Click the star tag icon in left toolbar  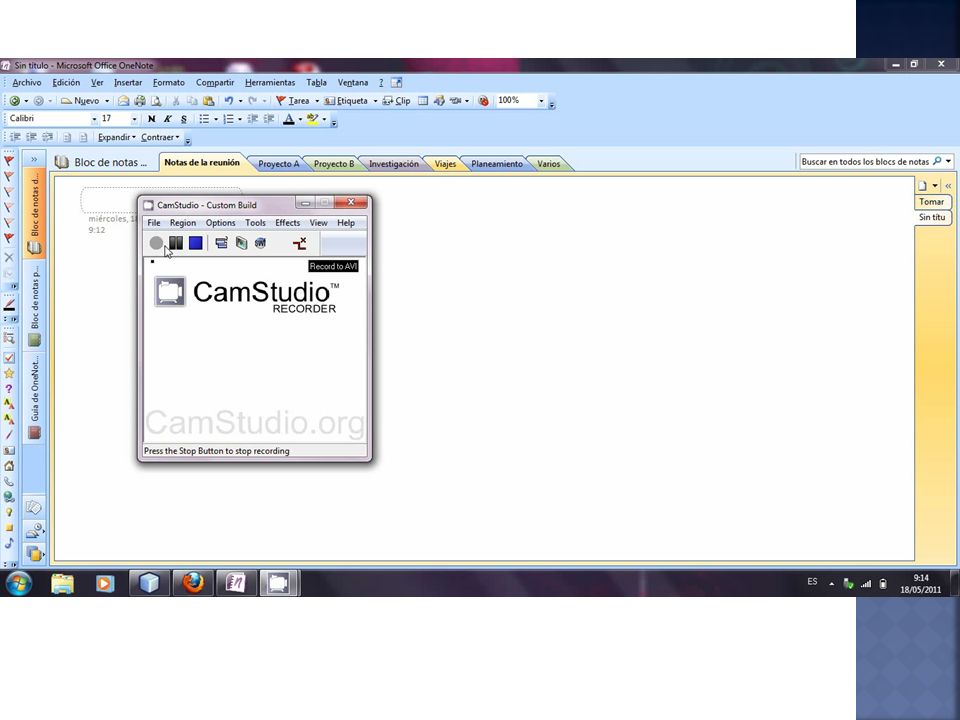point(9,373)
